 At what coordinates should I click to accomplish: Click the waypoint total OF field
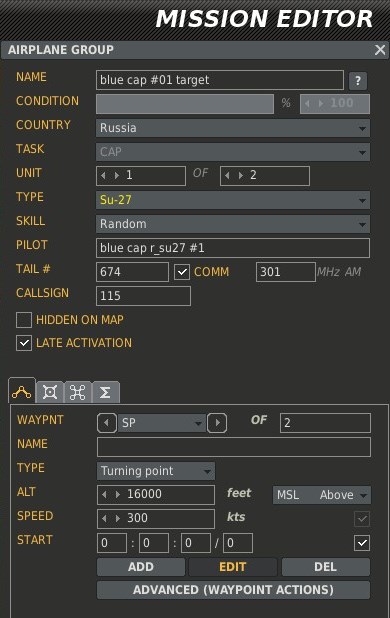[325, 423]
